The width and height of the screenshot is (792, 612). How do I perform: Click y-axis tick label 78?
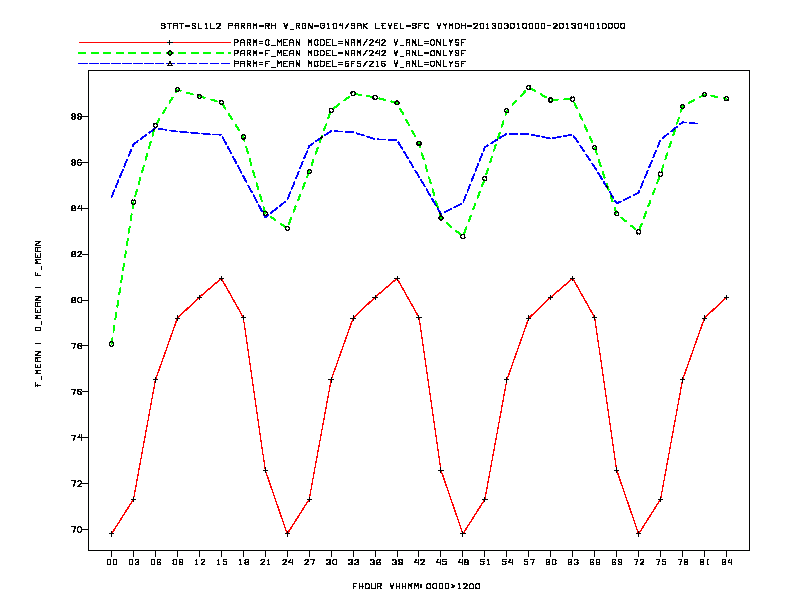point(76,346)
